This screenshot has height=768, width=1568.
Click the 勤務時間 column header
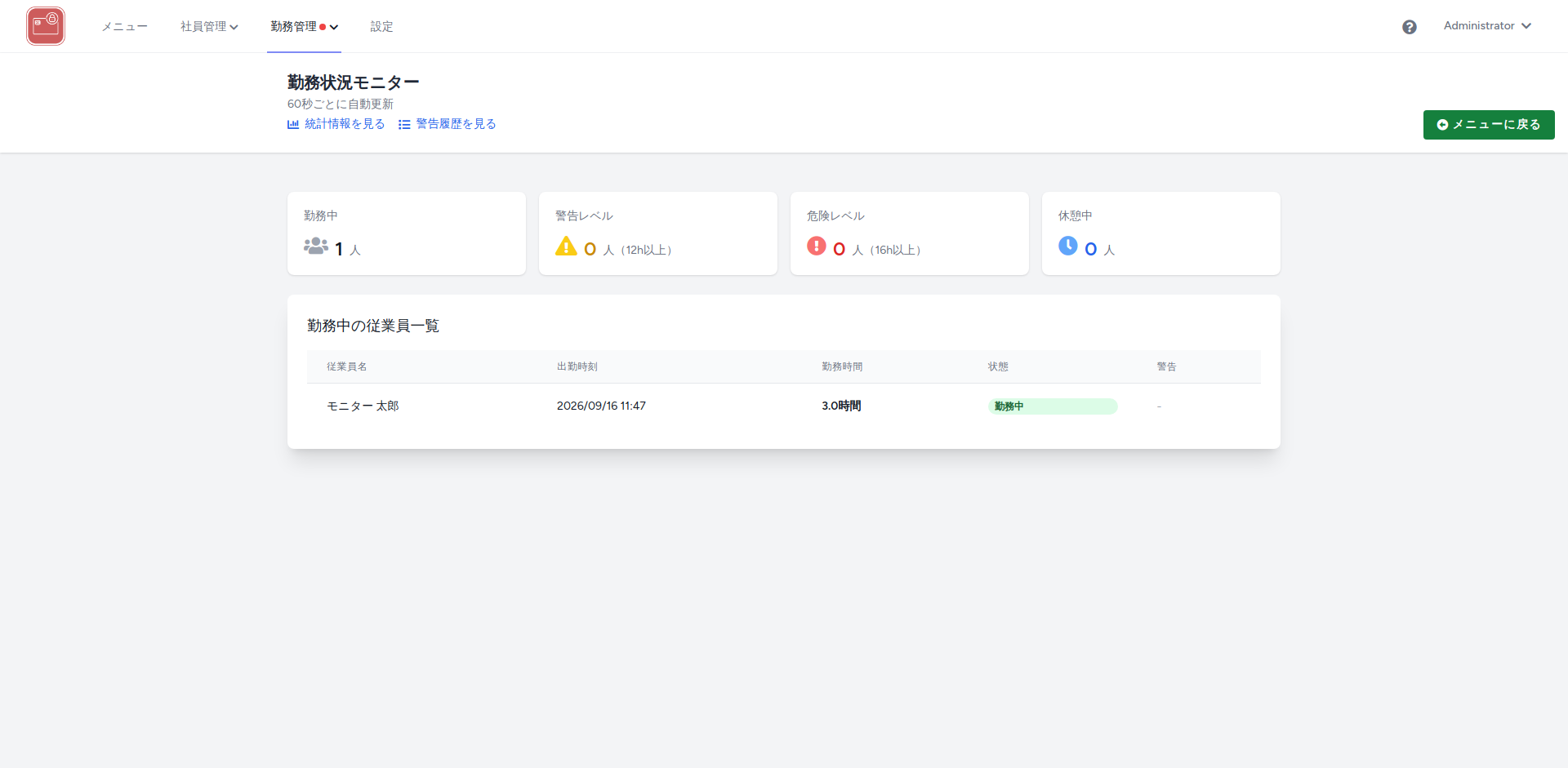click(842, 366)
